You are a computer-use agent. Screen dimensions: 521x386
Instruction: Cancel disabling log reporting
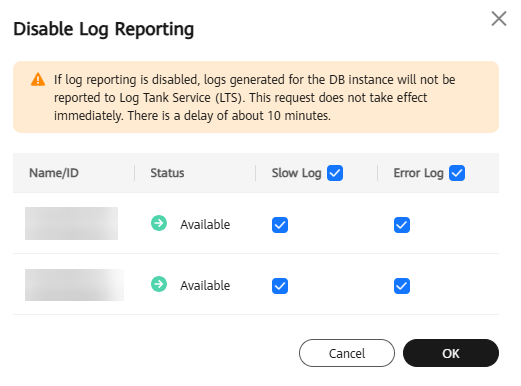(347, 353)
